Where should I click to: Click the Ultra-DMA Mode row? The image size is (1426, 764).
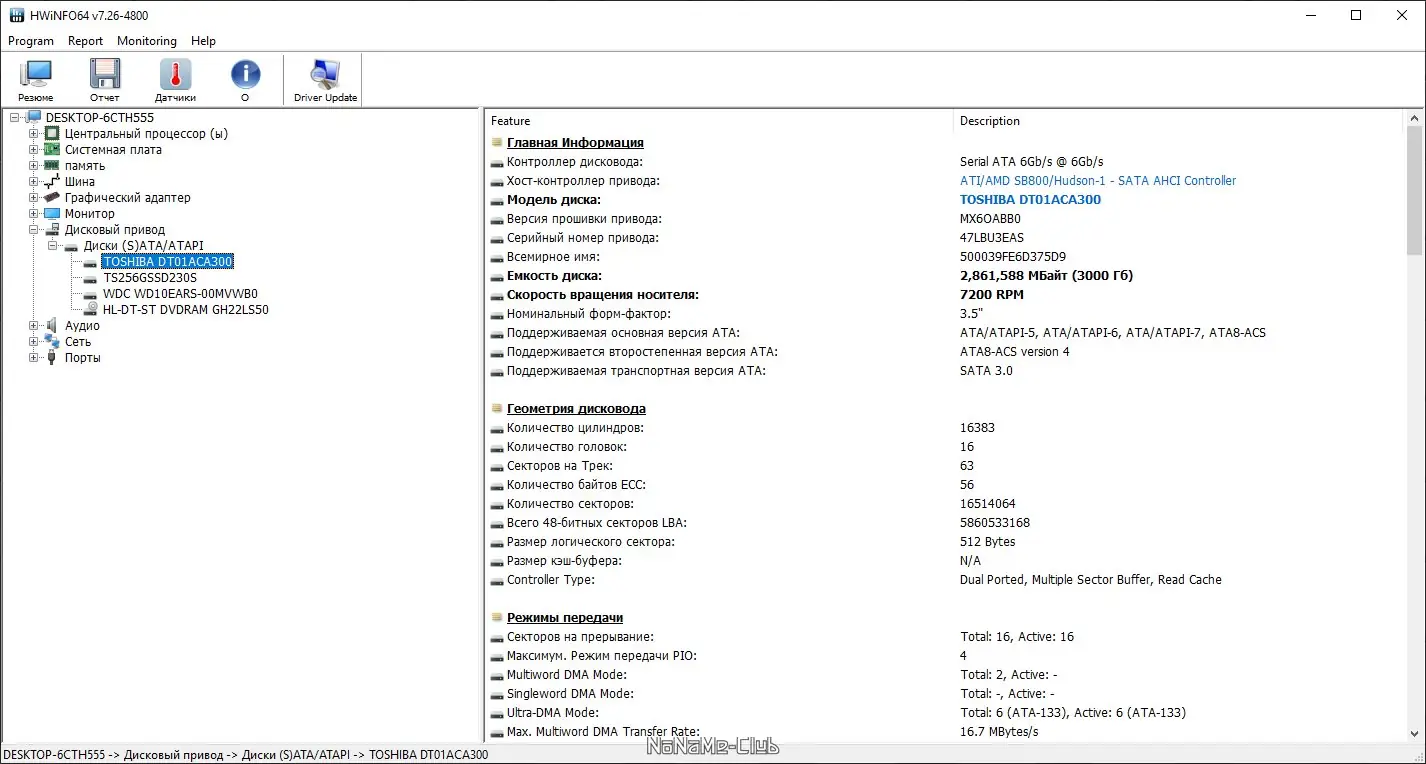pyautogui.click(x=946, y=713)
